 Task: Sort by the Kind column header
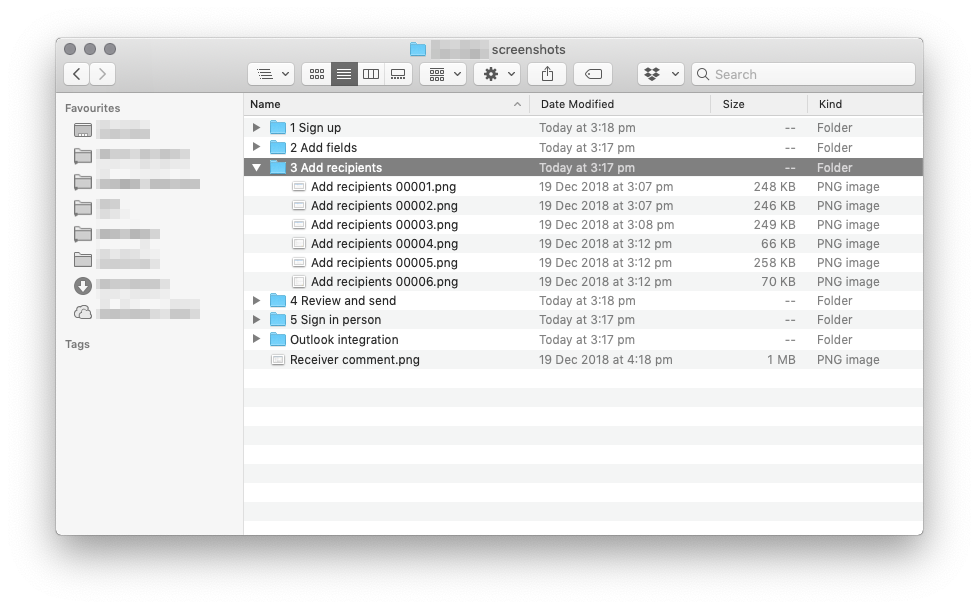click(865, 104)
